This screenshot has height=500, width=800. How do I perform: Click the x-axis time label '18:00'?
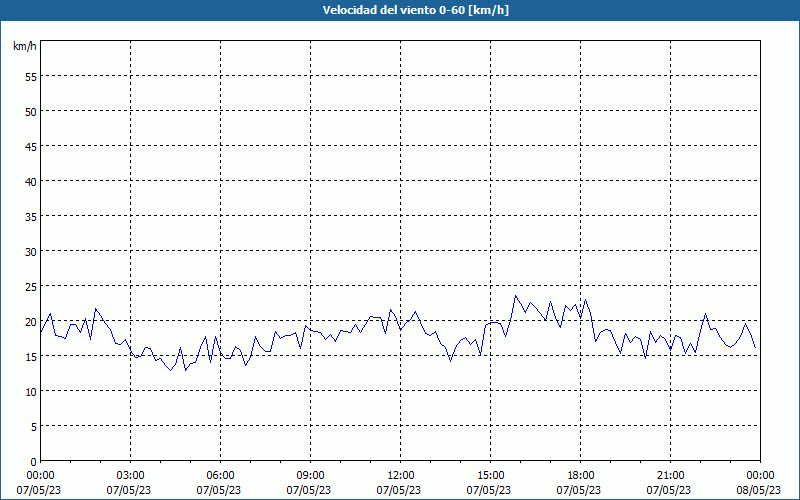pyautogui.click(x=580, y=476)
